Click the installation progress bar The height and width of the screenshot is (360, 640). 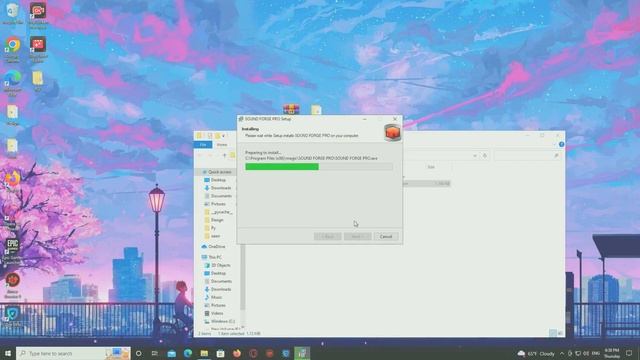(x=319, y=167)
